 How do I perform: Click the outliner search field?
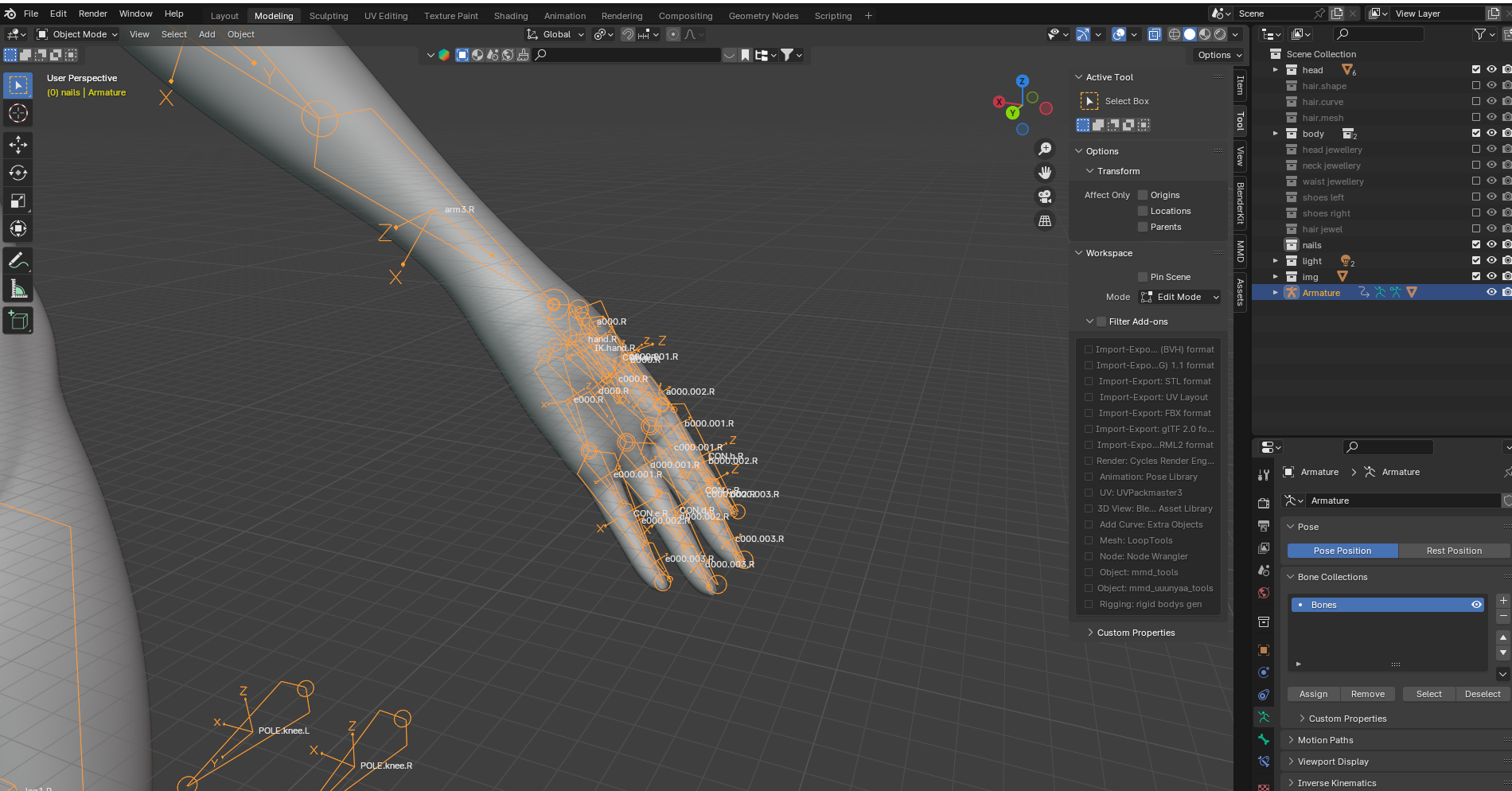click(x=1379, y=34)
